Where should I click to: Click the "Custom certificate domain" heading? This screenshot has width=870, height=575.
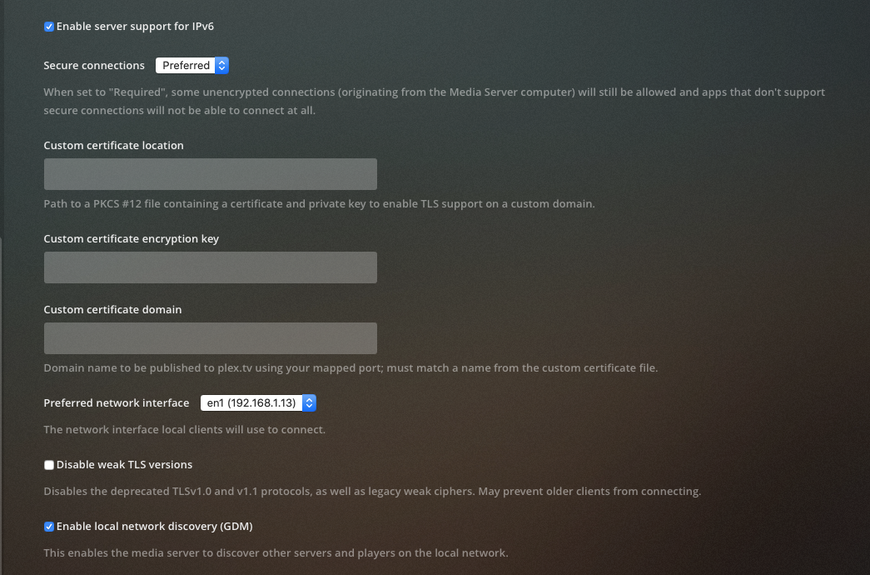(x=112, y=310)
